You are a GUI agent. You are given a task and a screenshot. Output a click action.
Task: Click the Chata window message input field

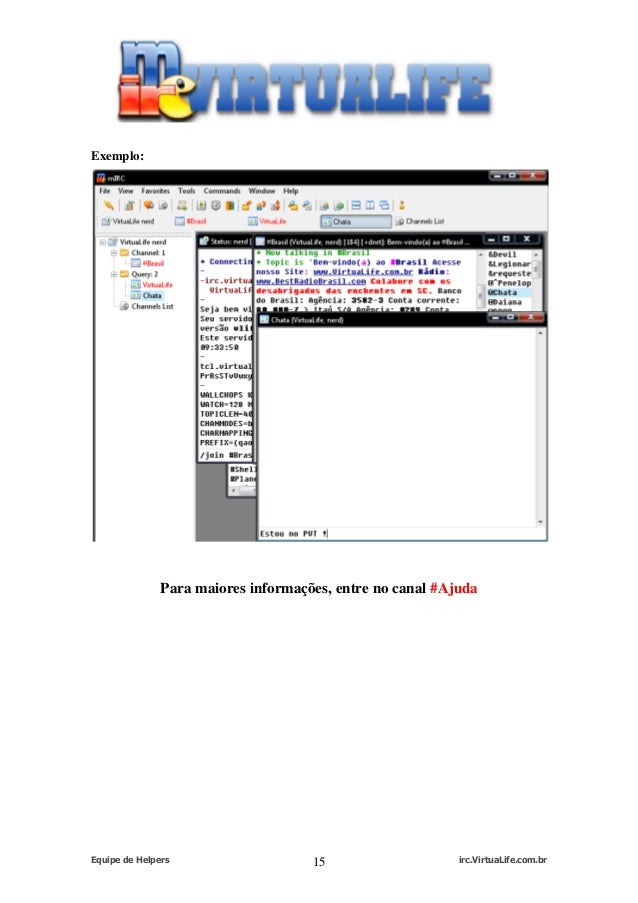click(x=401, y=534)
